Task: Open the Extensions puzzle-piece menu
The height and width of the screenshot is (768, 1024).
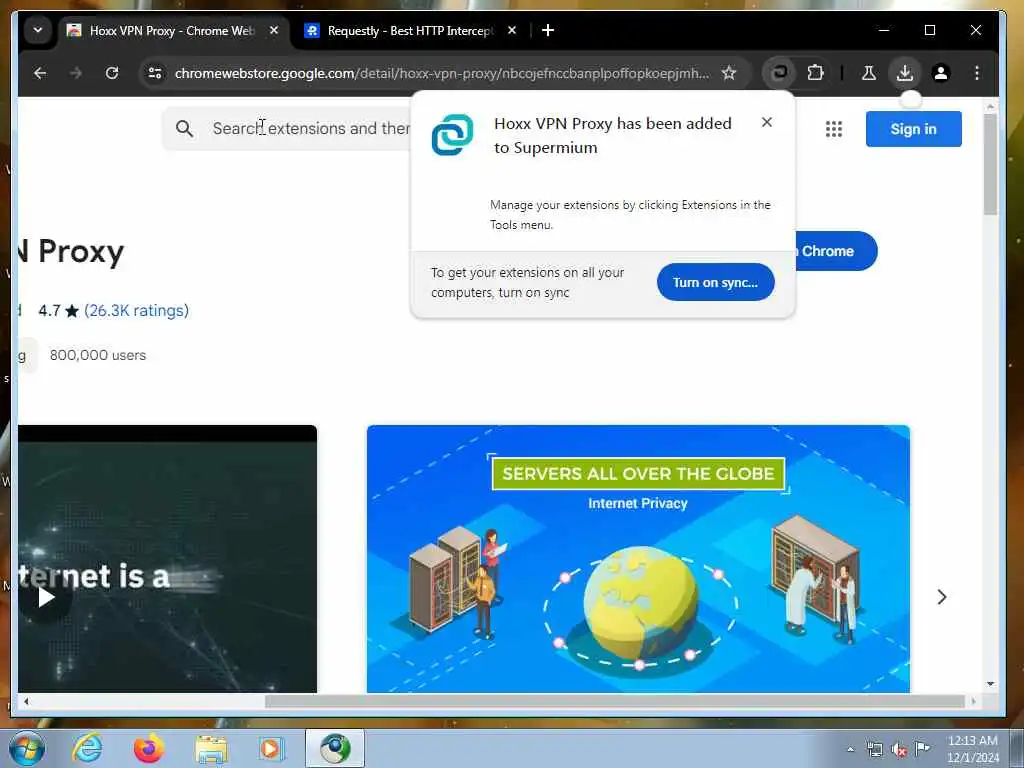Action: 815,73
